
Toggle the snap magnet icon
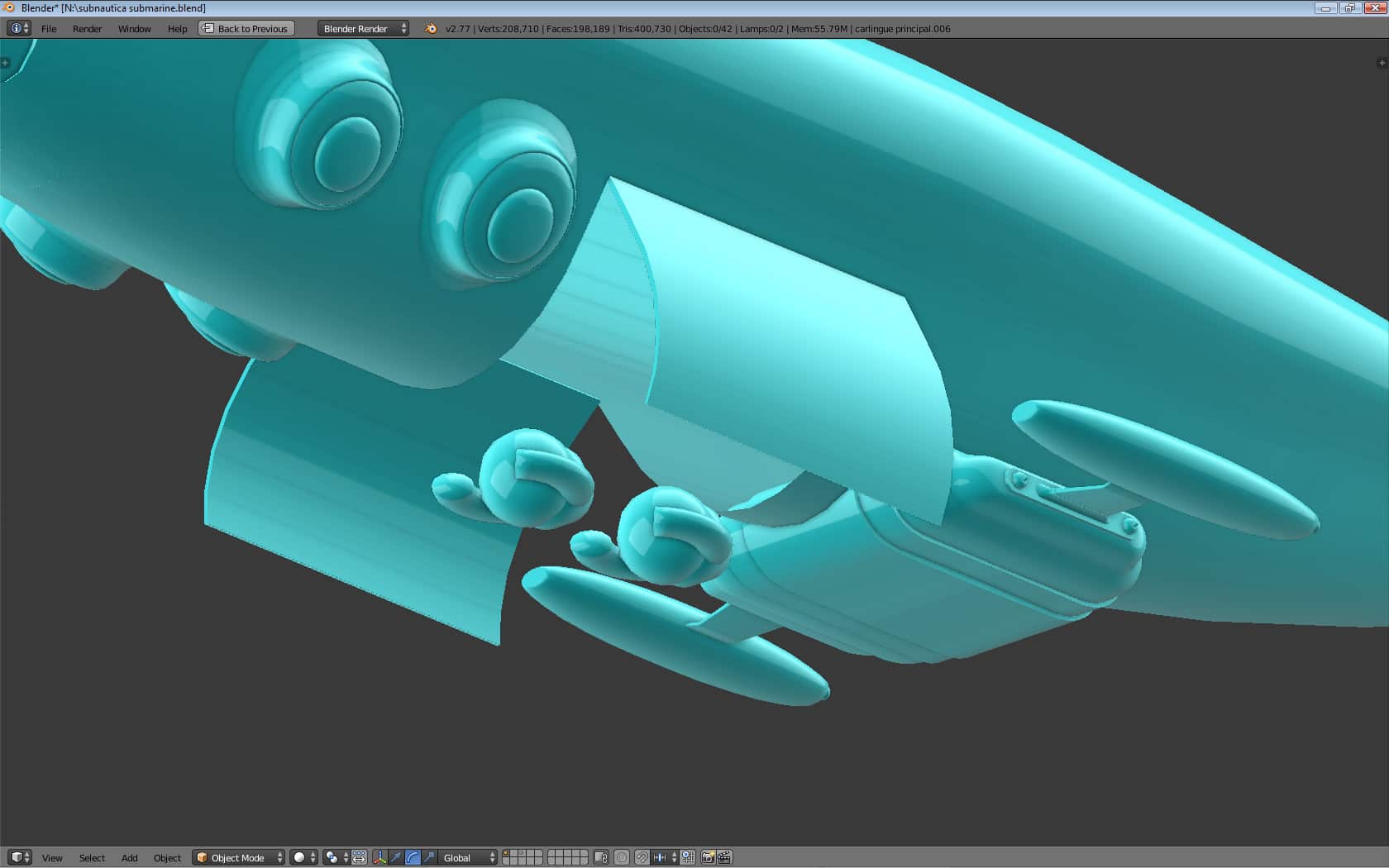pos(642,857)
